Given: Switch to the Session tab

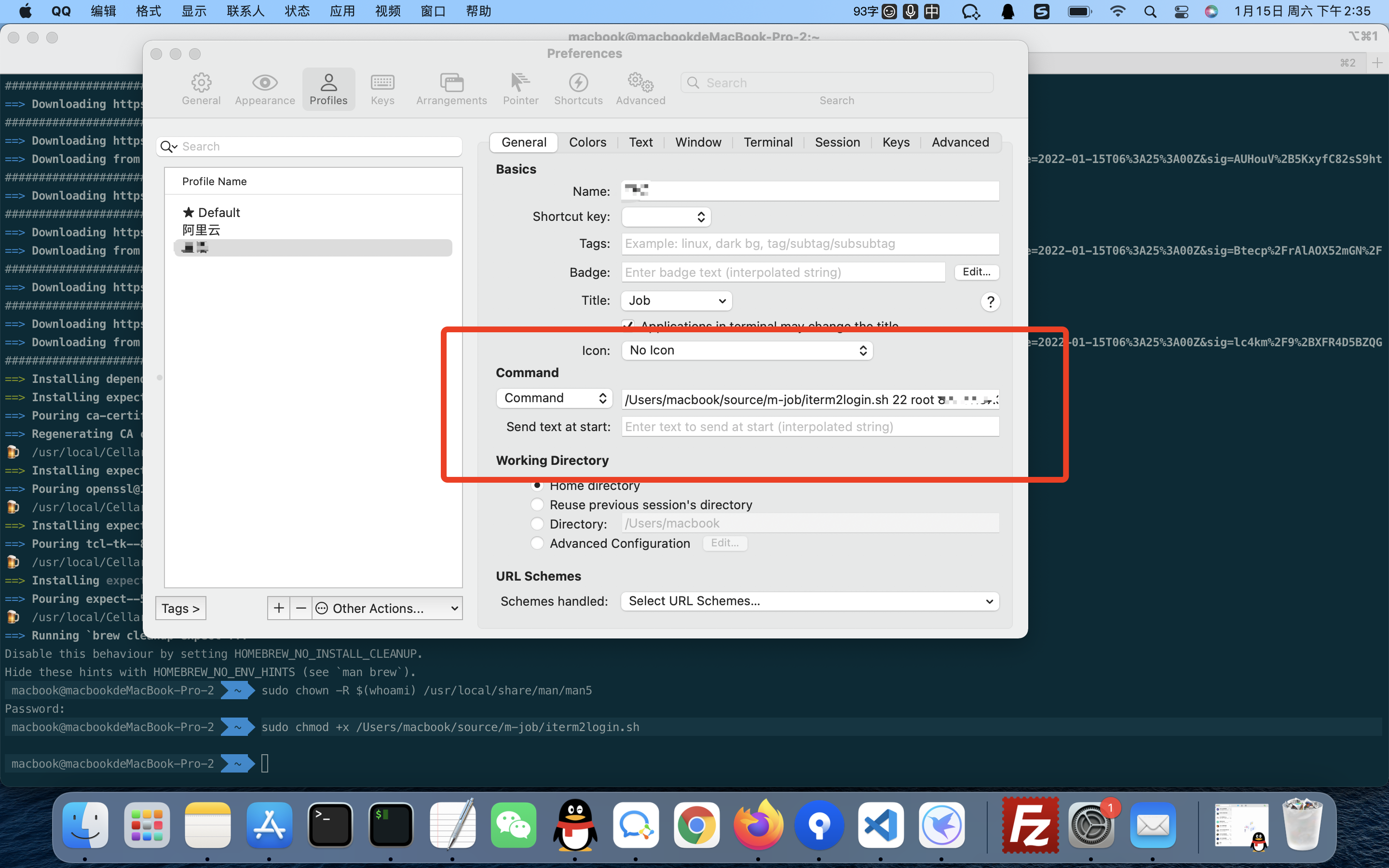Looking at the screenshot, I should 837,142.
